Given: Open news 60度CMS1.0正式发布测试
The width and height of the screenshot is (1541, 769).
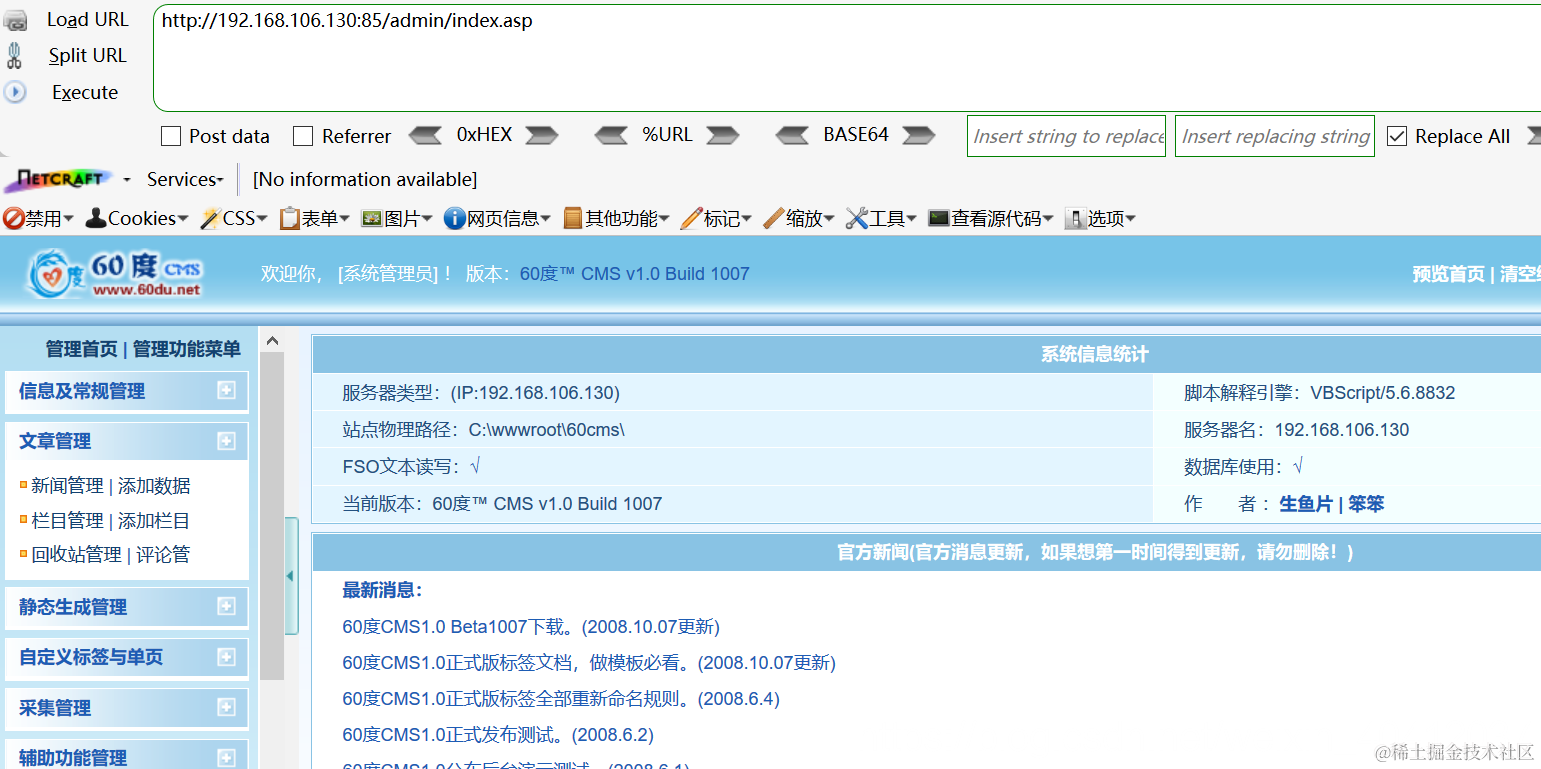Looking at the screenshot, I should pos(498,734).
